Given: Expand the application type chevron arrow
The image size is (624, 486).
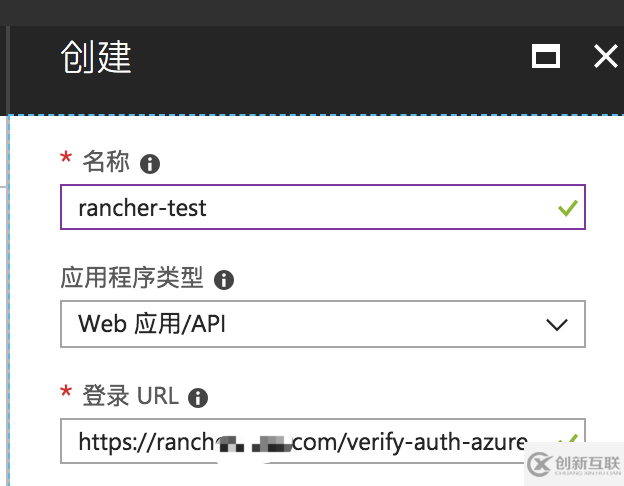Looking at the screenshot, I should 557,325.
